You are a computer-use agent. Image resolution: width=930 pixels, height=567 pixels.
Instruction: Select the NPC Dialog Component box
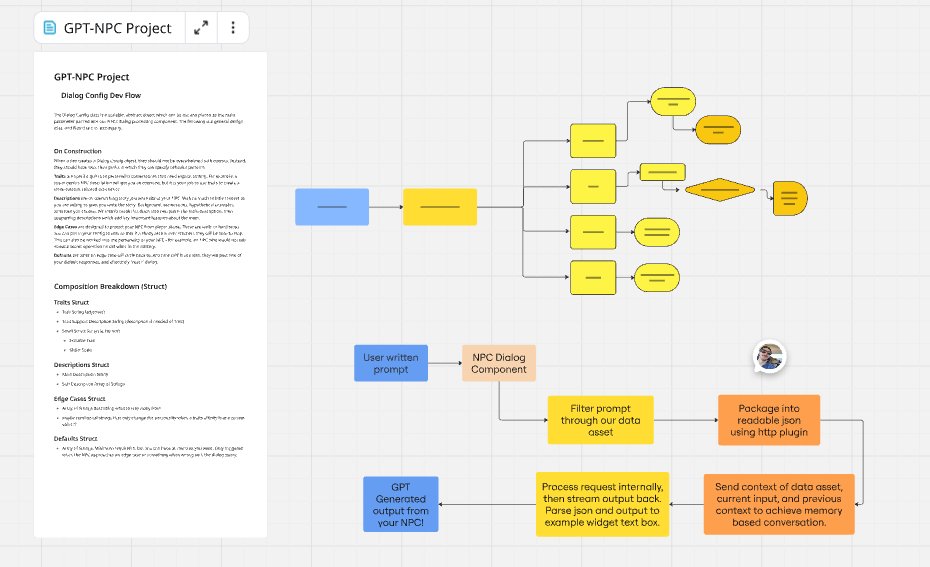pyautogui.click(x=499, y=363)
